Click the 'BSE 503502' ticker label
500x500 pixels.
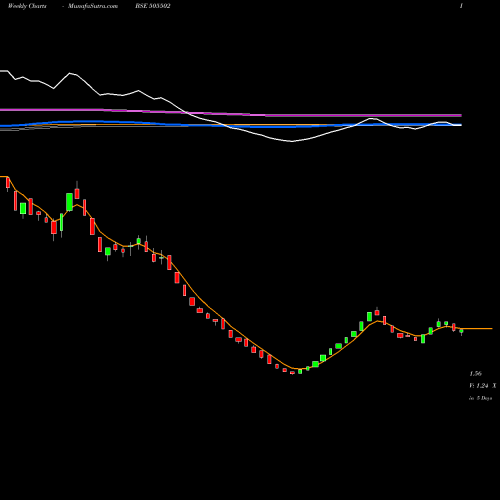coord(153,6)
